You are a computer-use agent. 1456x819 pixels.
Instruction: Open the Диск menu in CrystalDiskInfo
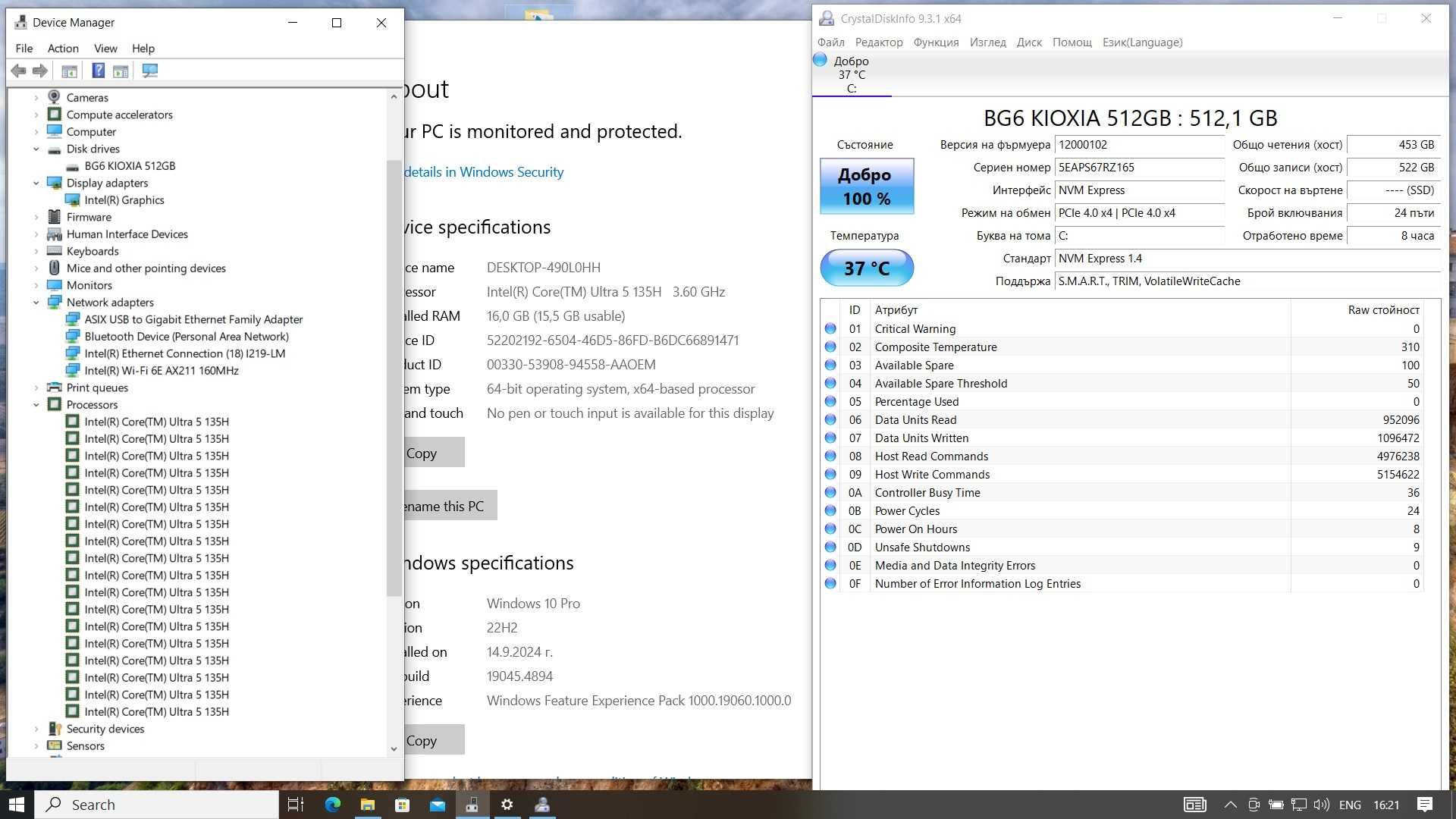point(1029,42)
